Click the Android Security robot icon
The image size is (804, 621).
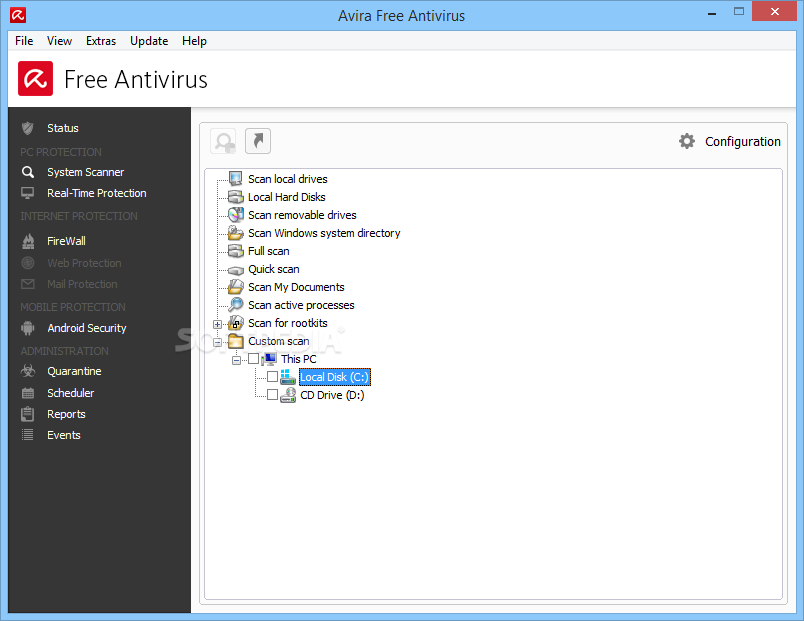(28, 328)
